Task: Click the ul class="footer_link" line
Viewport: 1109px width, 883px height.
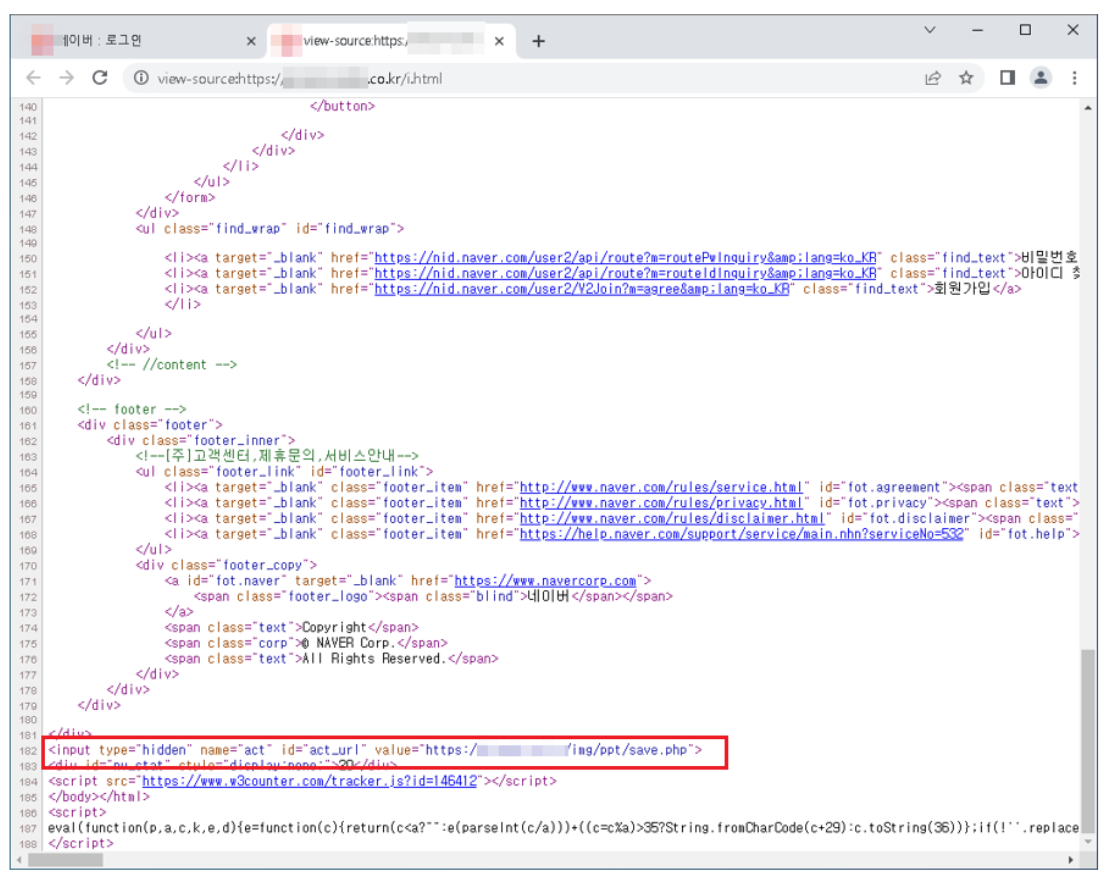Action: click(x=284, y=472)
